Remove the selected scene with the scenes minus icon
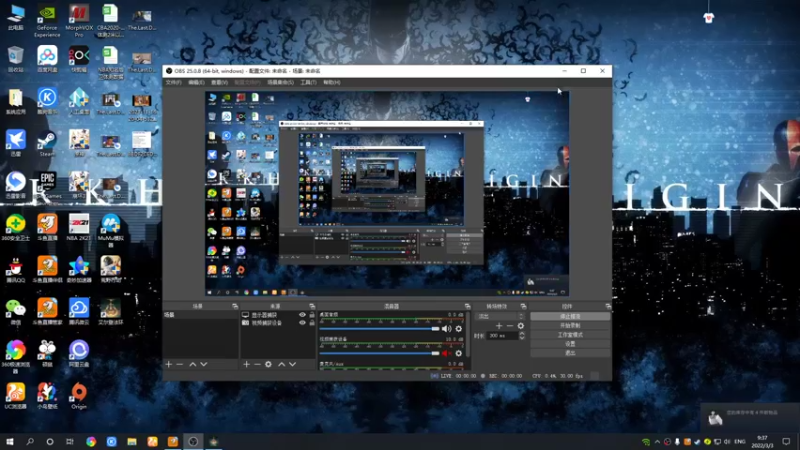Viewport: 800px width, 450px height. click(x=180, y=364)
